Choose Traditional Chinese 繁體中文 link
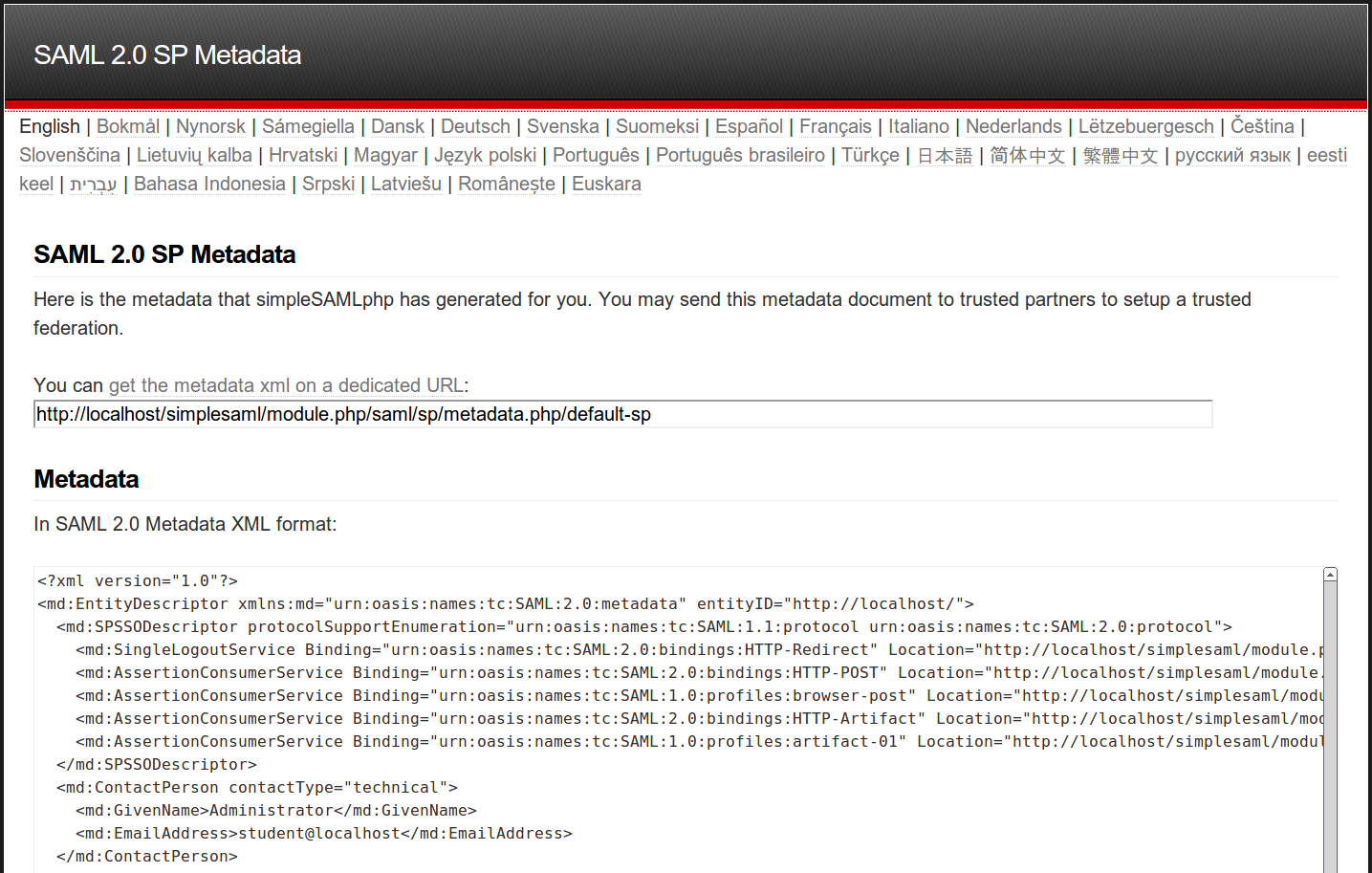 1121,155
